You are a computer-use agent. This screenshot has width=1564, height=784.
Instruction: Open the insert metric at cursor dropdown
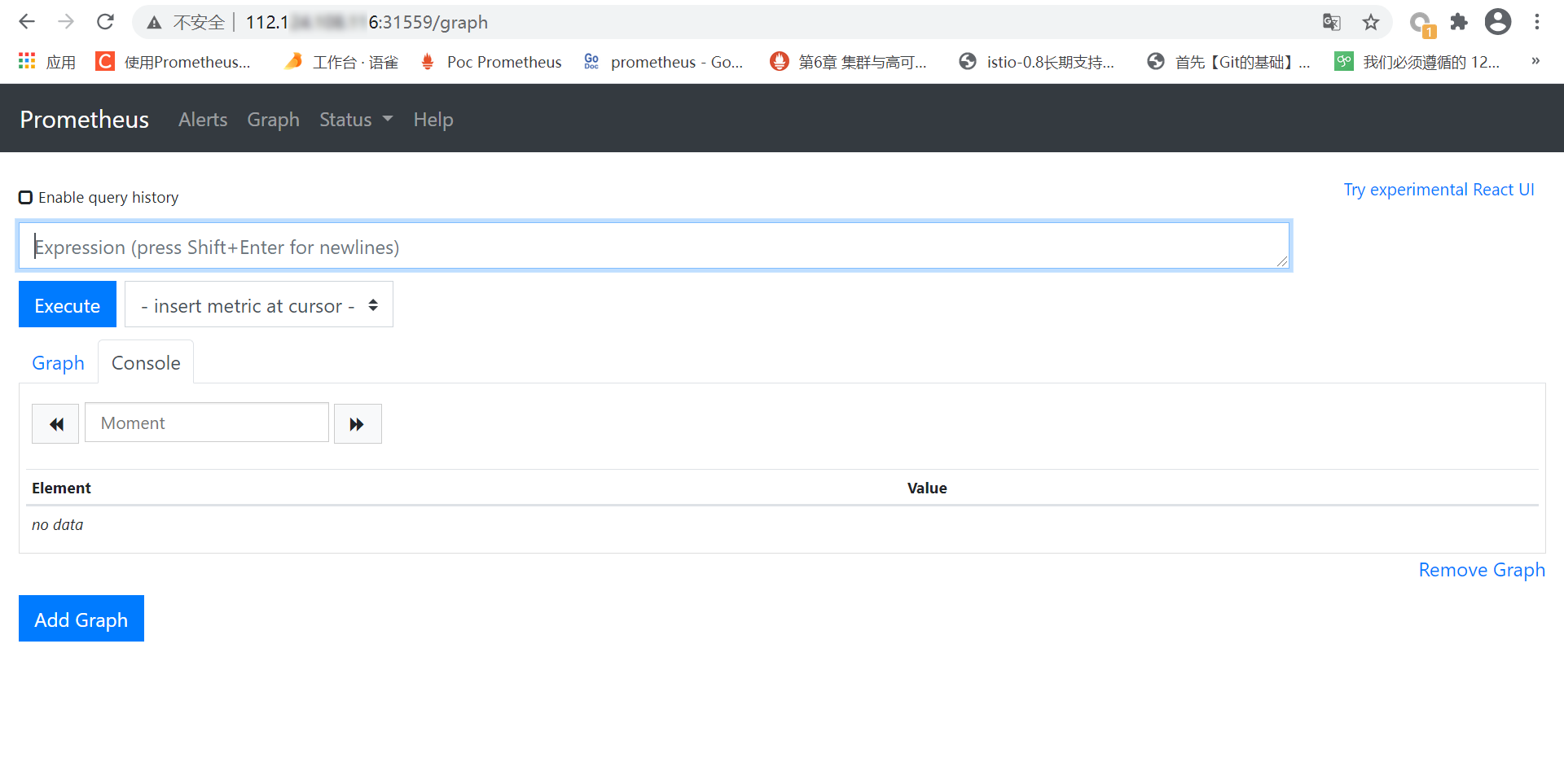[x=259, y=304]
